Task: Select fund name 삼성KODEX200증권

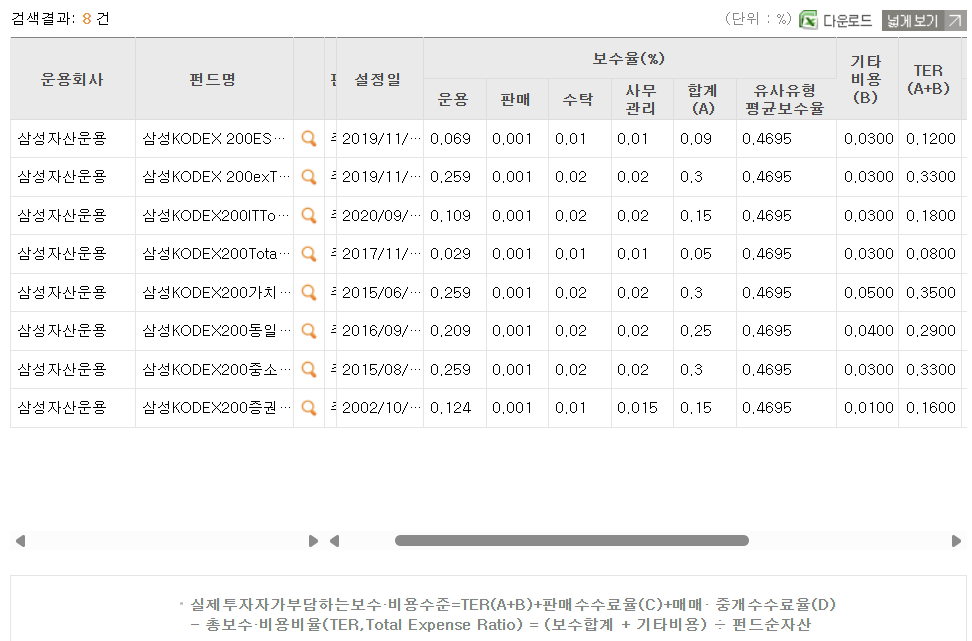Action: (x=216, y=408)
